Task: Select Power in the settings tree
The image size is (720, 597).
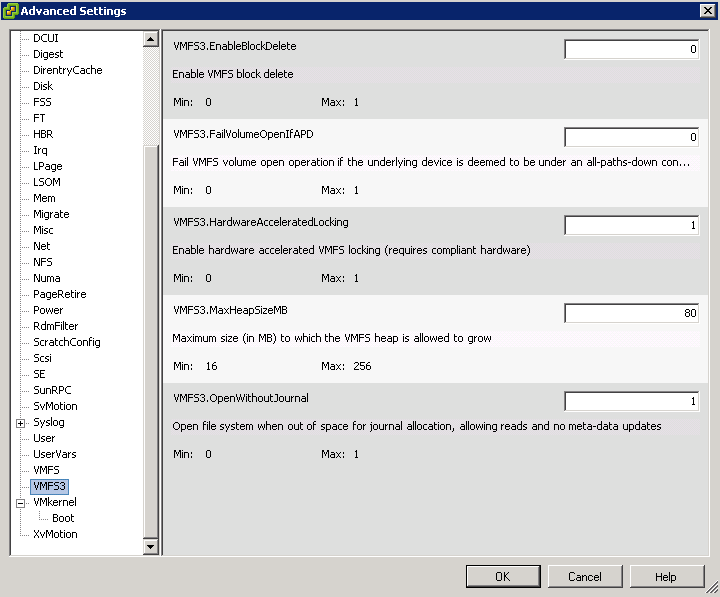Action: (x=48, y=310)
